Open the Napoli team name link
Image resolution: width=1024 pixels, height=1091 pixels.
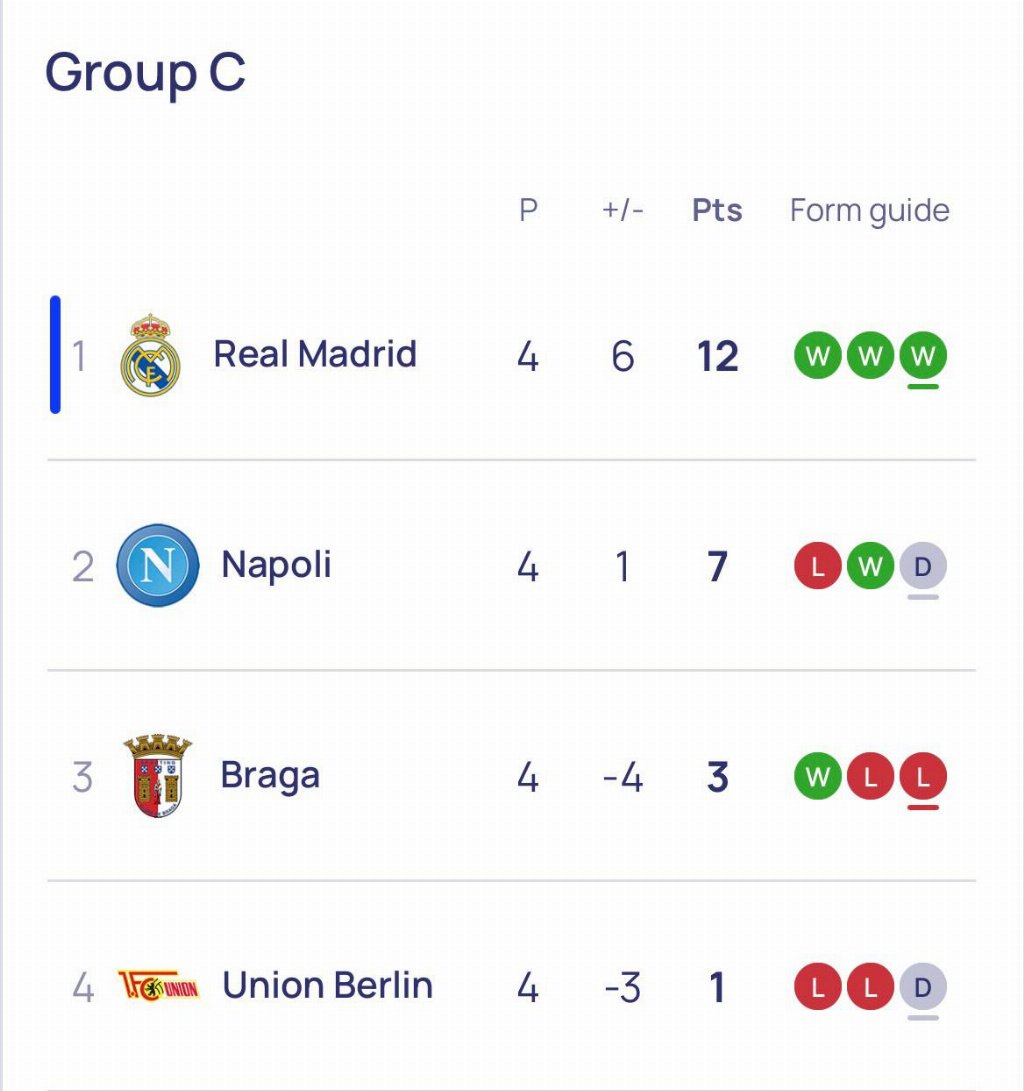coord(276,565)
